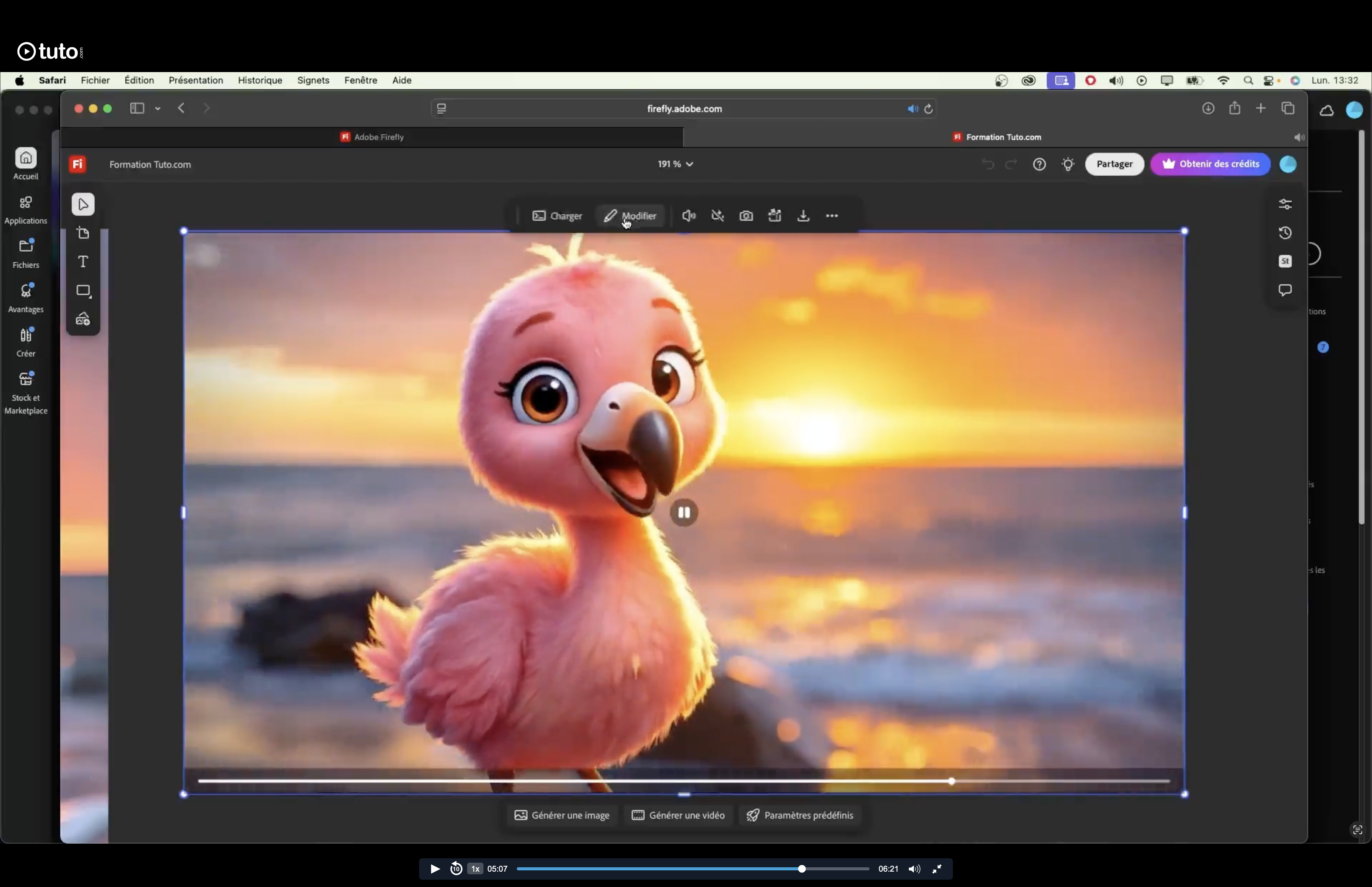Select the rectangle shape tool
The width and height of the screenshot is (1372, 887).
tap(83, 291)
